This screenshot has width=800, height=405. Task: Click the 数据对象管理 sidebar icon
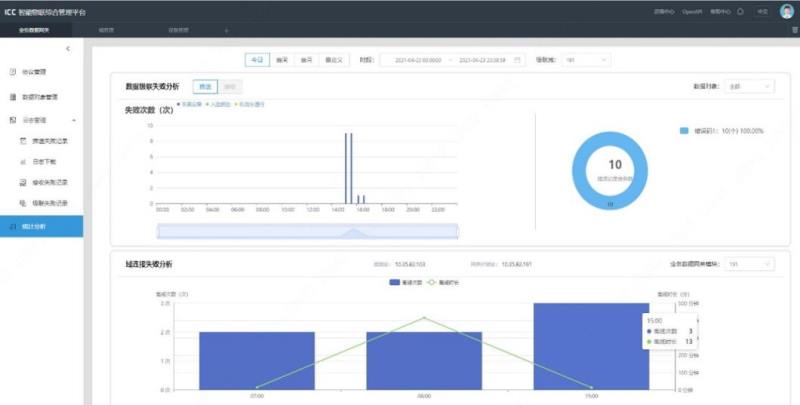pos(13,97)
